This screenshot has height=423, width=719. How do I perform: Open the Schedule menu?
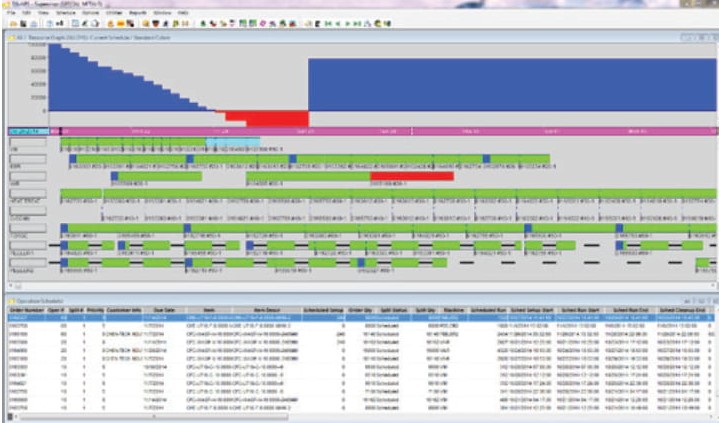[x=66, y=13]
